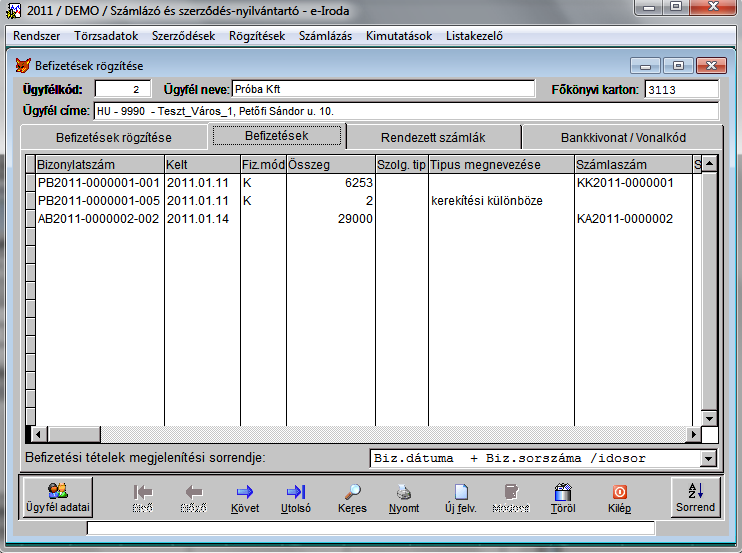Delete record using Töröl icon
The image size is (742, 553).
562,496
